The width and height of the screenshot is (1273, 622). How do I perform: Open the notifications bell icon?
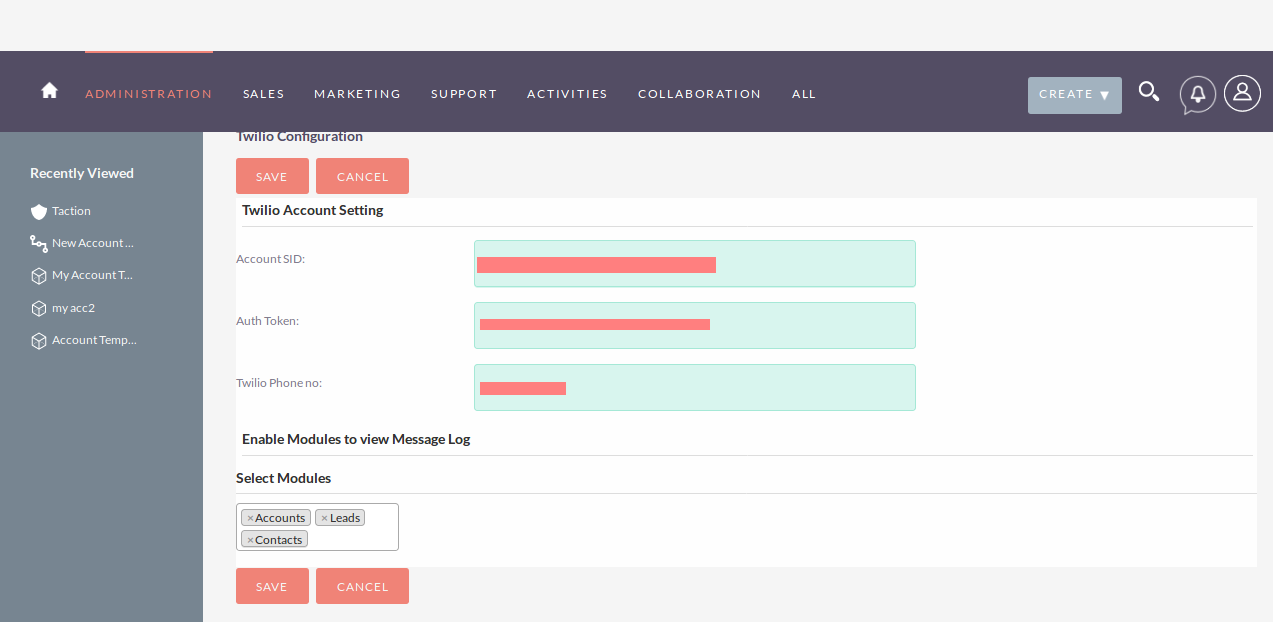tap(1197, 94)
